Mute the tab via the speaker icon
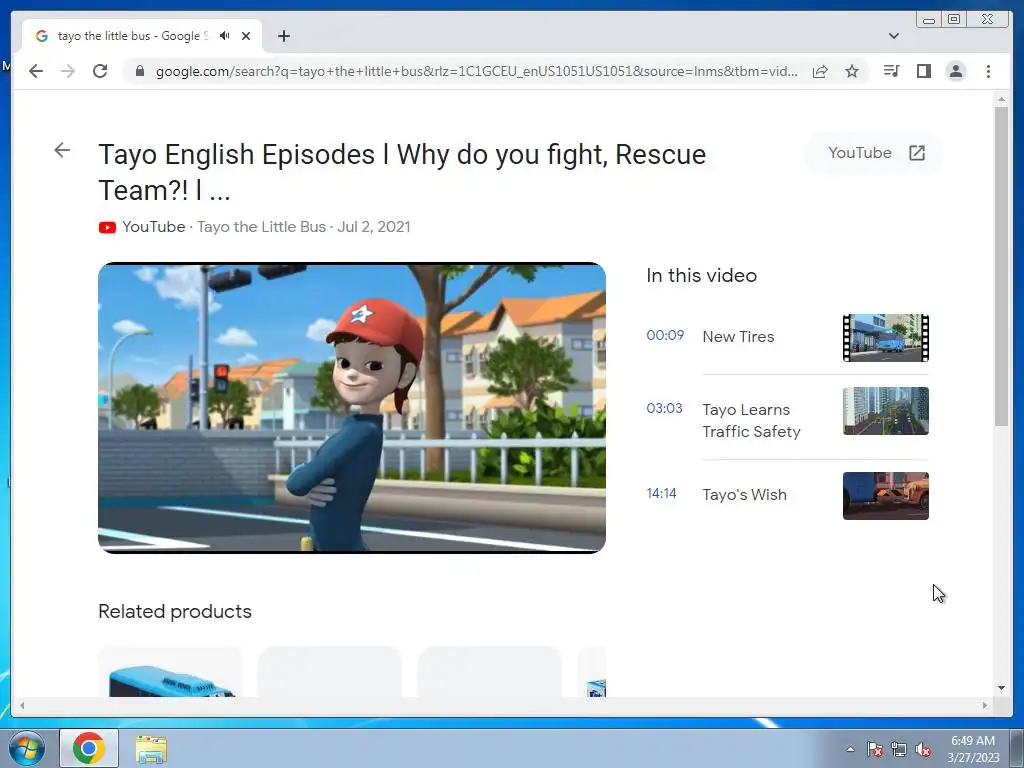 point(225,36)
